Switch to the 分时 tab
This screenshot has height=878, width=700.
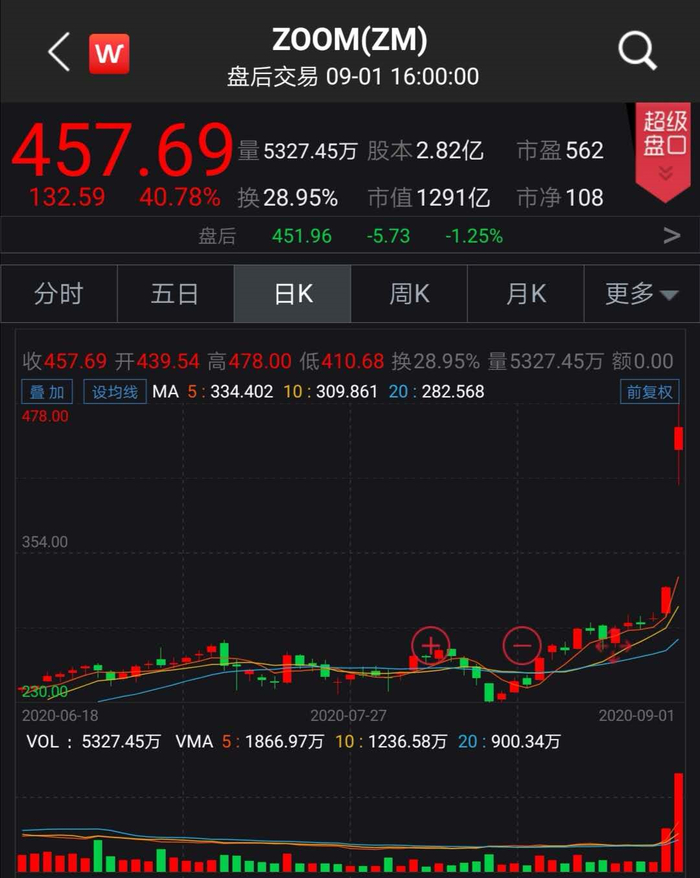59,293
